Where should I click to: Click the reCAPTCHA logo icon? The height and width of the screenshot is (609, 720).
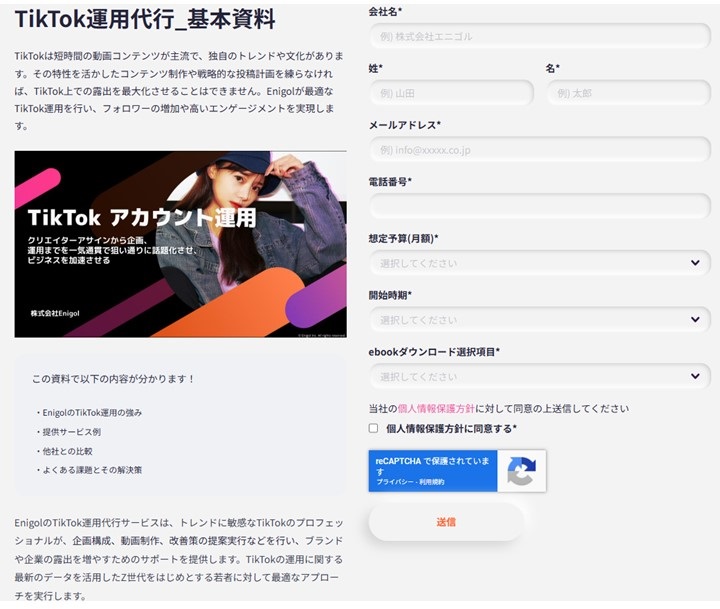(x=522, y=471)
